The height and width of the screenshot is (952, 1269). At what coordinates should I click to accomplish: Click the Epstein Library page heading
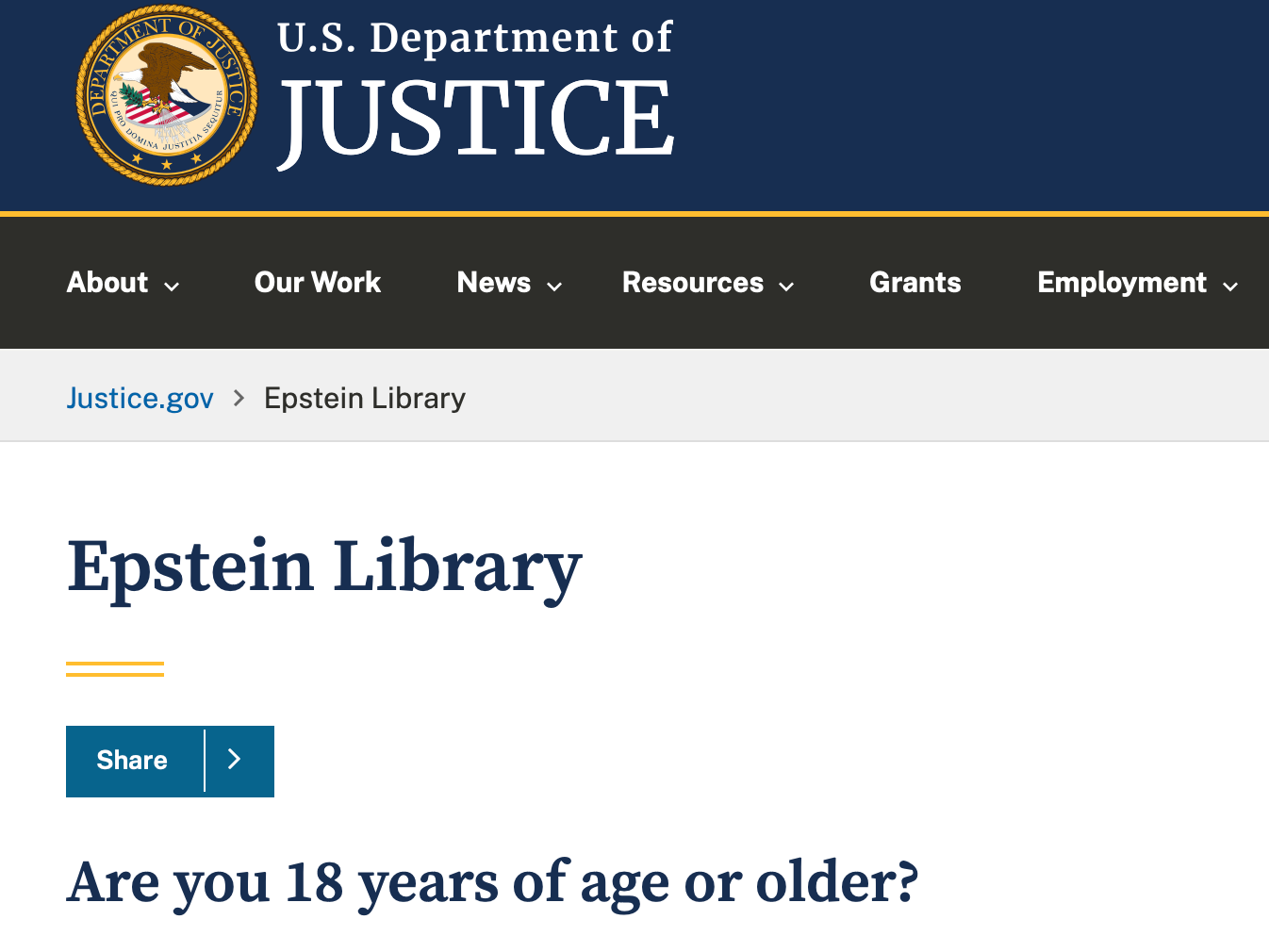[x=324, y=567]
